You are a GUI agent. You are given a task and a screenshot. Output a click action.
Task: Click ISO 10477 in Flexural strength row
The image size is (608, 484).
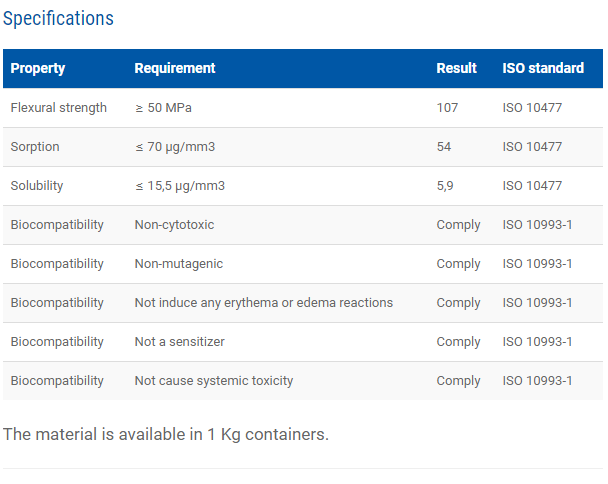tap(532, 108)
